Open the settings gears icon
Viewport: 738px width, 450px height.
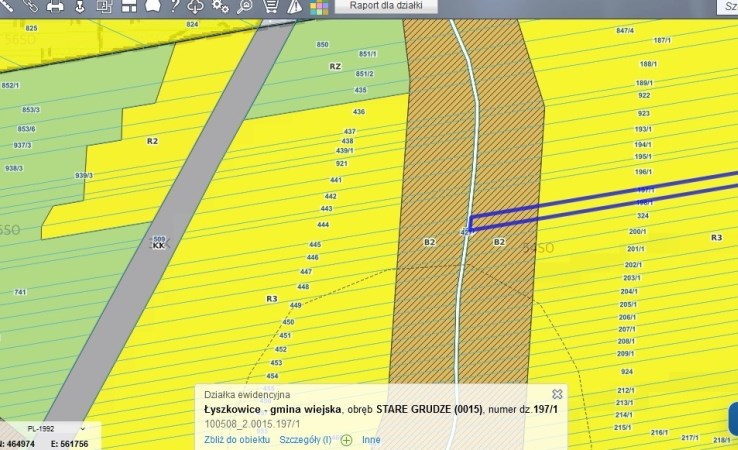click(x=220, y=6)
